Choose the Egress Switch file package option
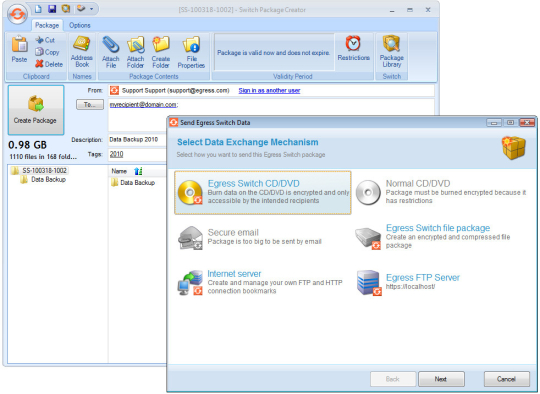This screenshot has width=540, height=394. click(433, 237)
